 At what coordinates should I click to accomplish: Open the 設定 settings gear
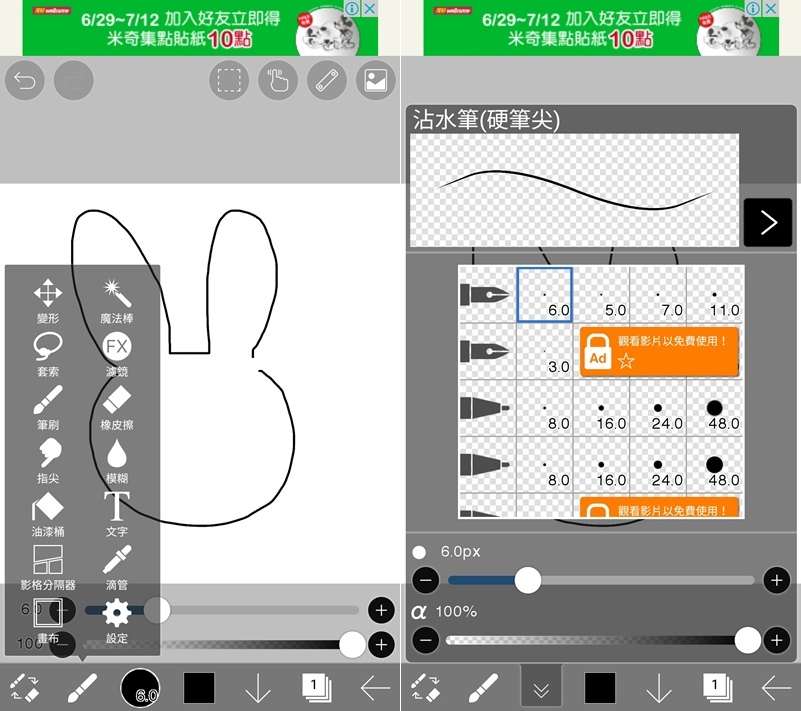[117, 621]
